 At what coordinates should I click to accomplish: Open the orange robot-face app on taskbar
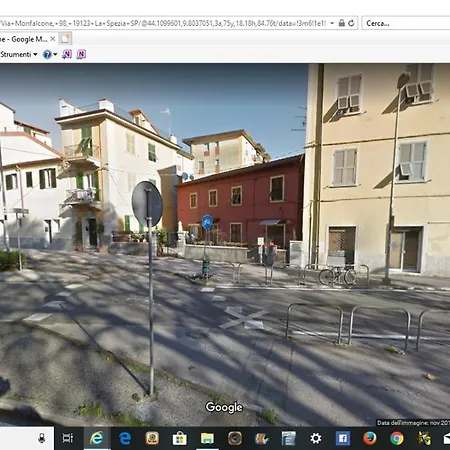tap(152, 438)
